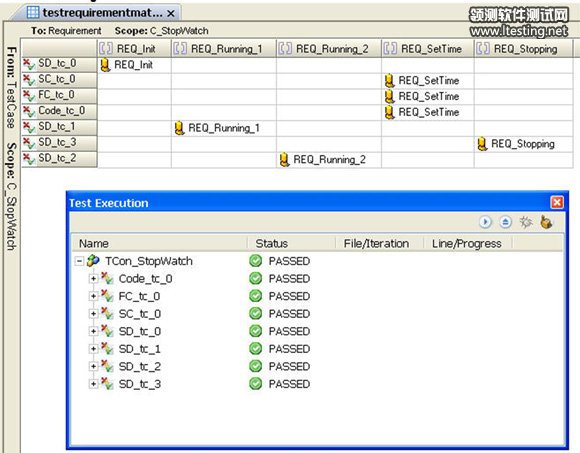Click the Name column header
The image size is (580, 453).
tap(159, 243)
